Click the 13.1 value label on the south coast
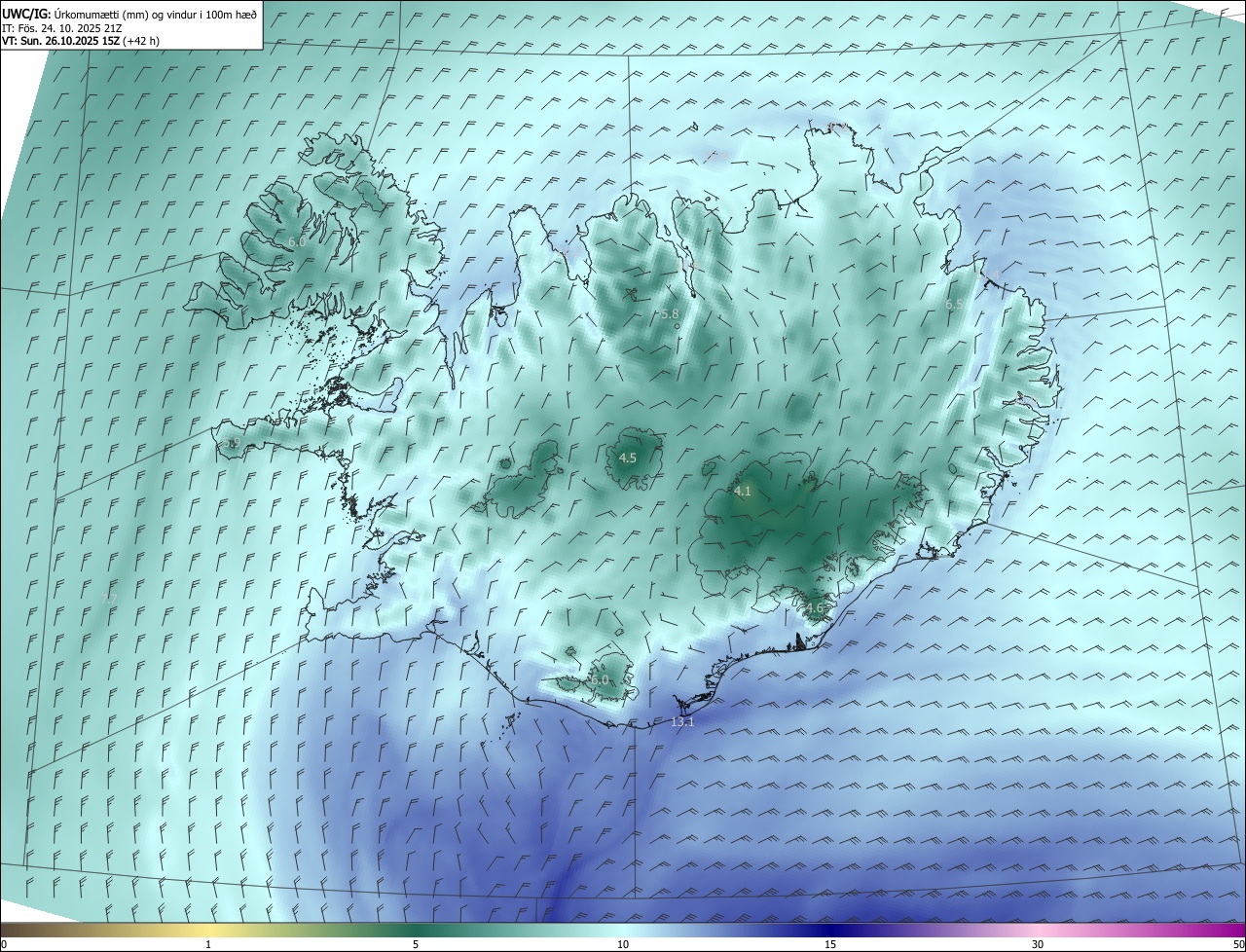This screenshot has width=1246, height=952. pyautogui.click(x=682, y=721)
